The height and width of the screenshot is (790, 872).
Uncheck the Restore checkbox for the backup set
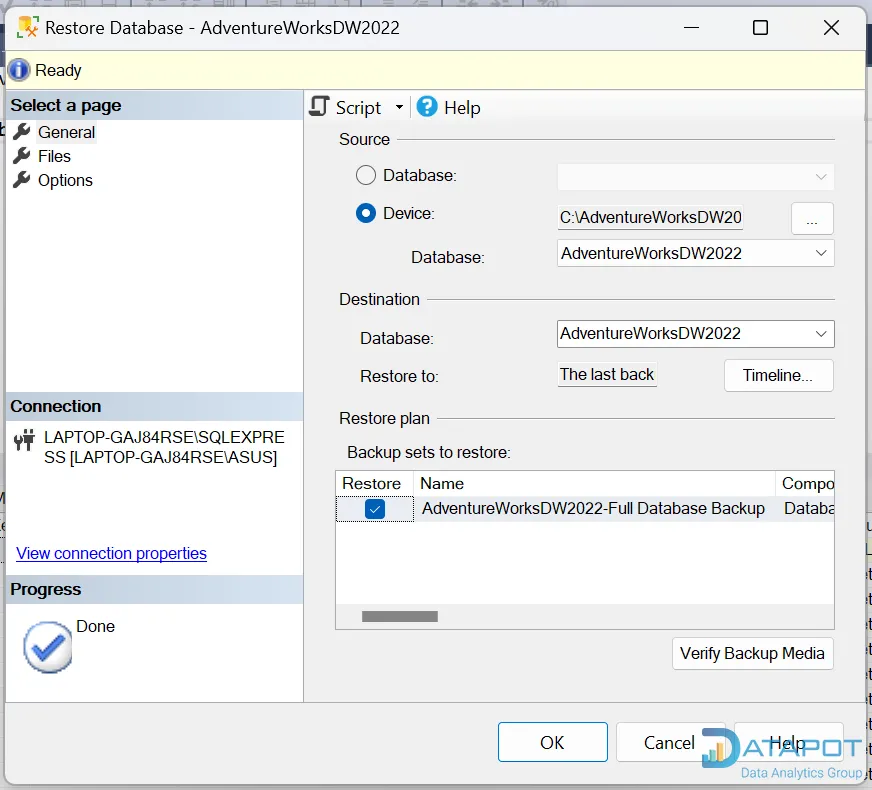coord(375,509)
